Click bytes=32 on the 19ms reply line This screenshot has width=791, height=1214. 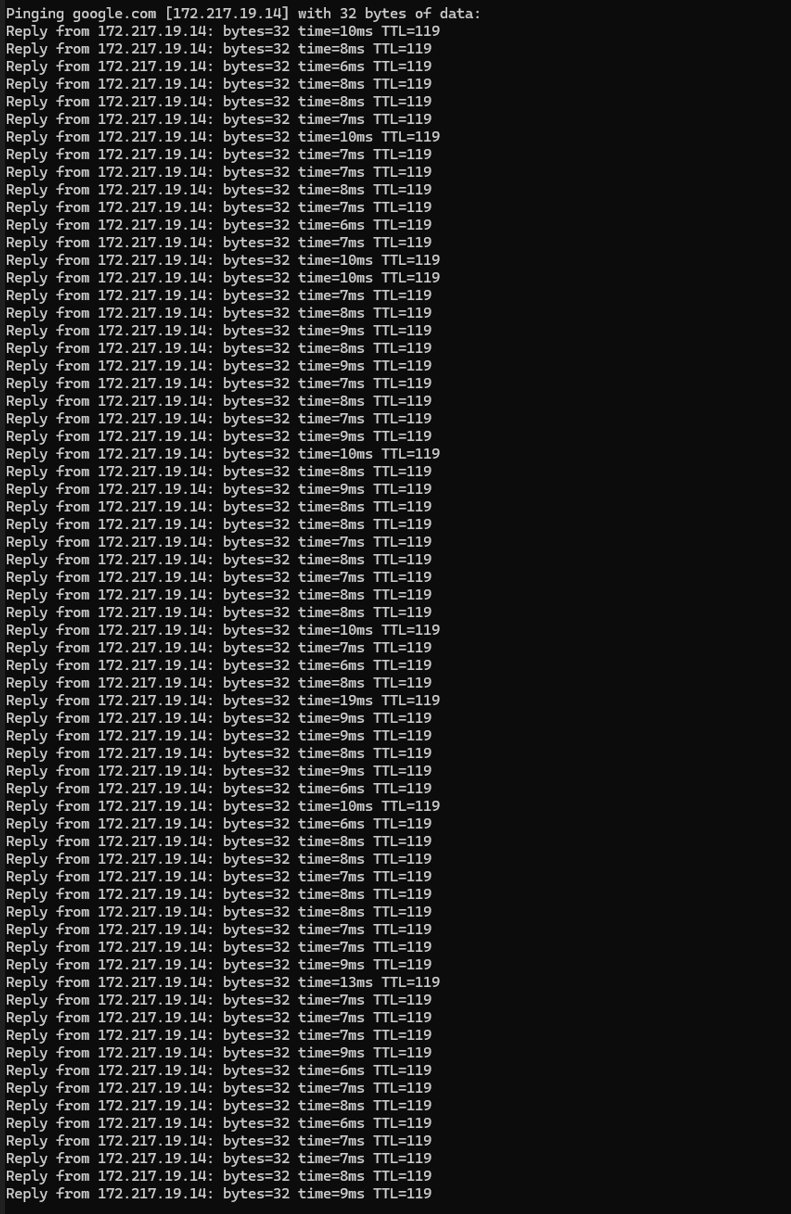(x=256, y=700)
